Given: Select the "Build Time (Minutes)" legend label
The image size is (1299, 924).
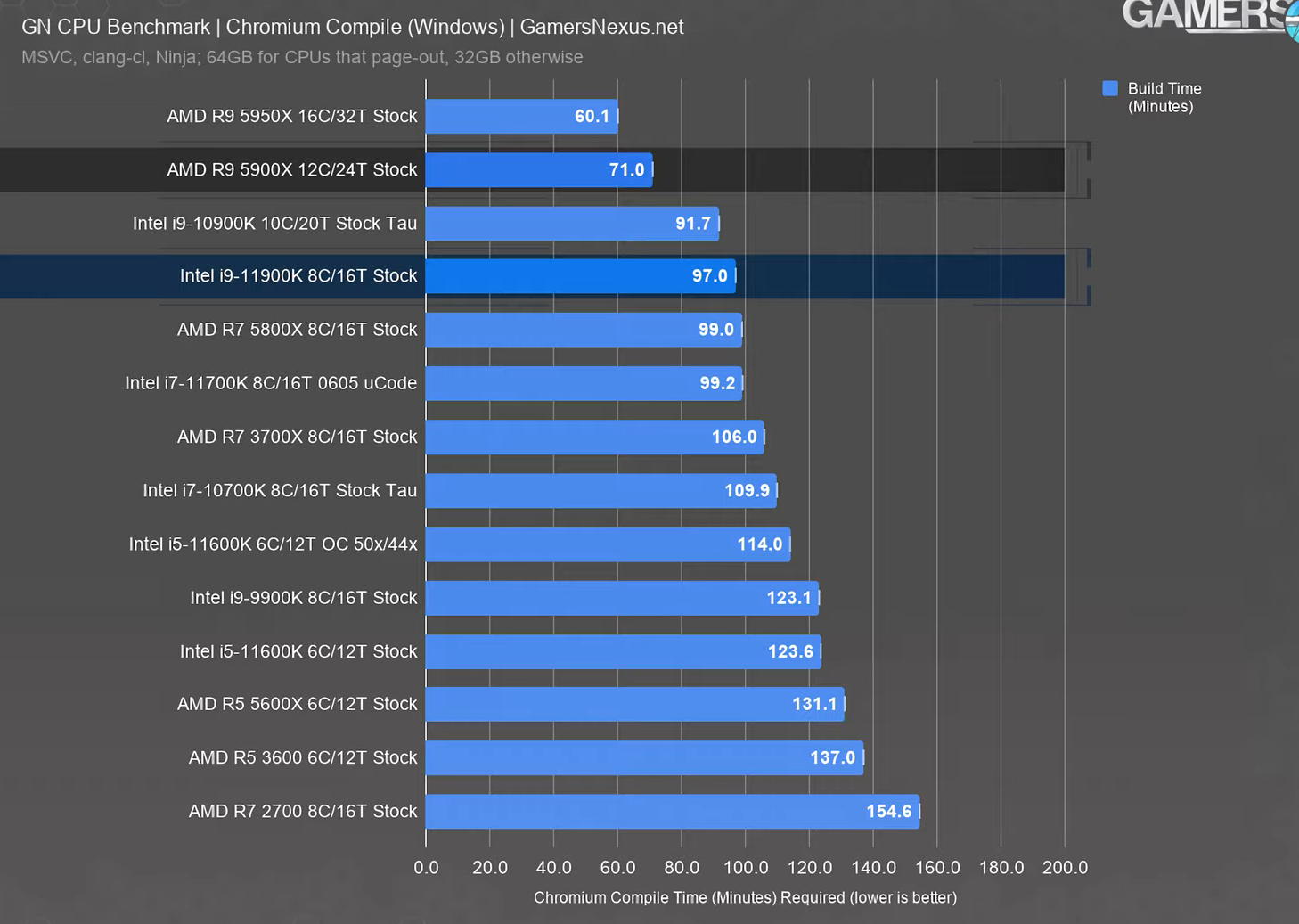Looking at the screenshot, I should tap(1164, 97).
